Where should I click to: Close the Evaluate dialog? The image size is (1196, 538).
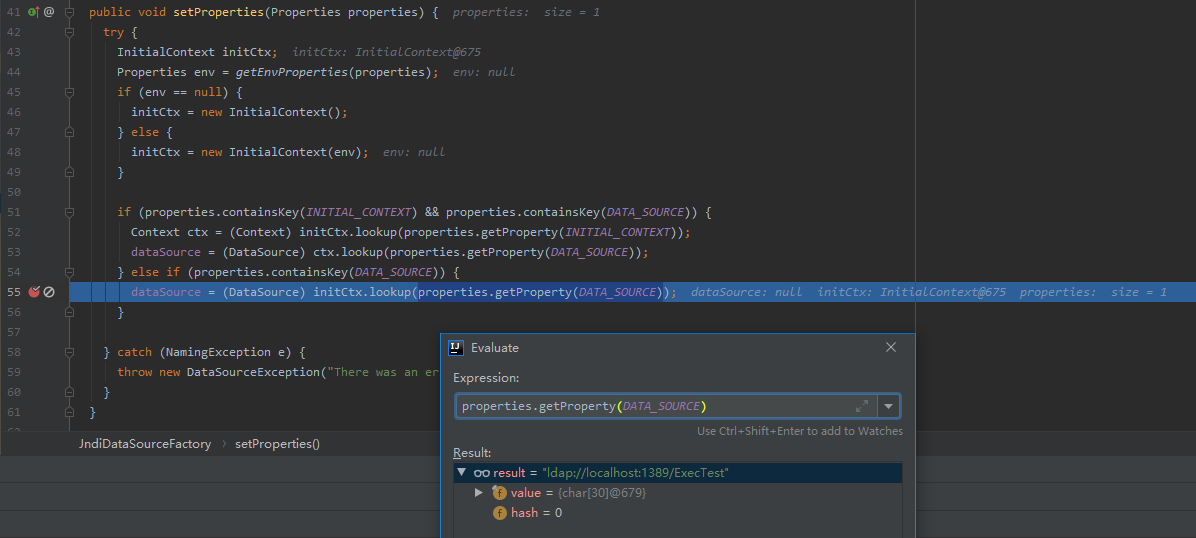(x=890, y=347)
